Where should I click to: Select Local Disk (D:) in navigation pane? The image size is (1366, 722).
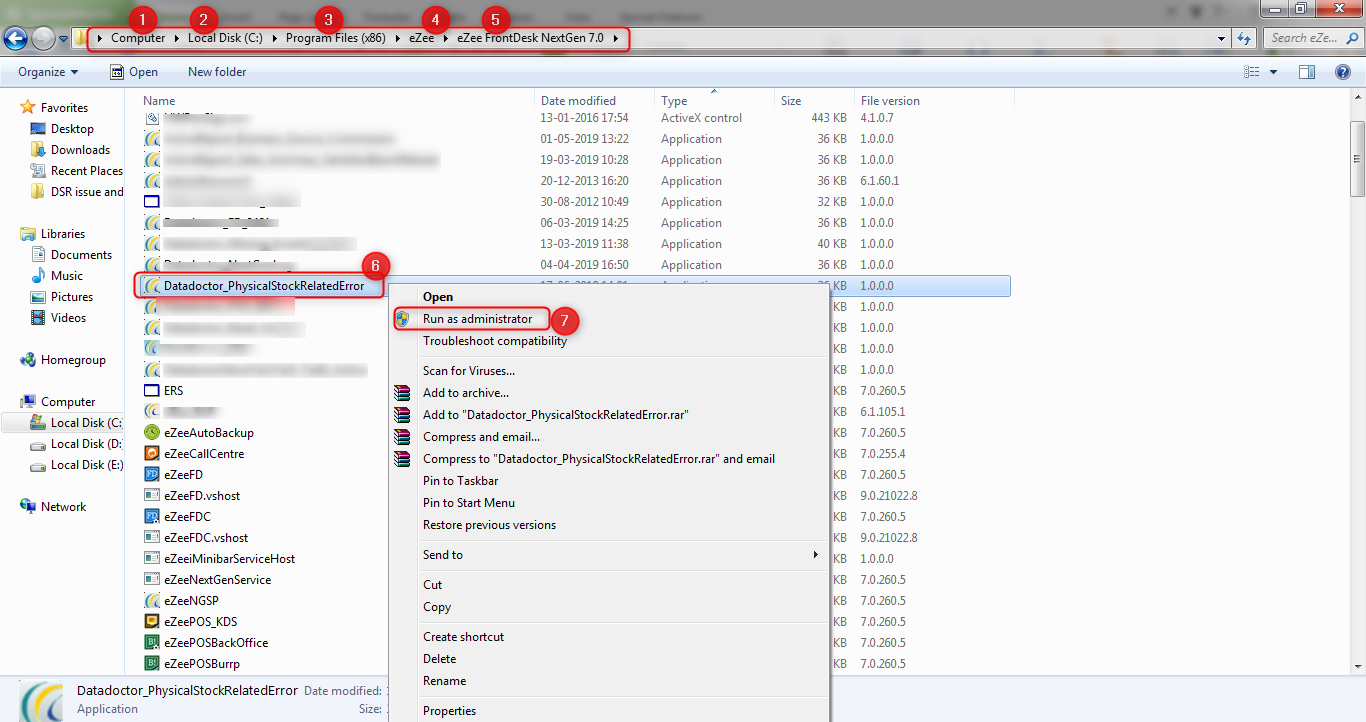[x=76, y=444]
